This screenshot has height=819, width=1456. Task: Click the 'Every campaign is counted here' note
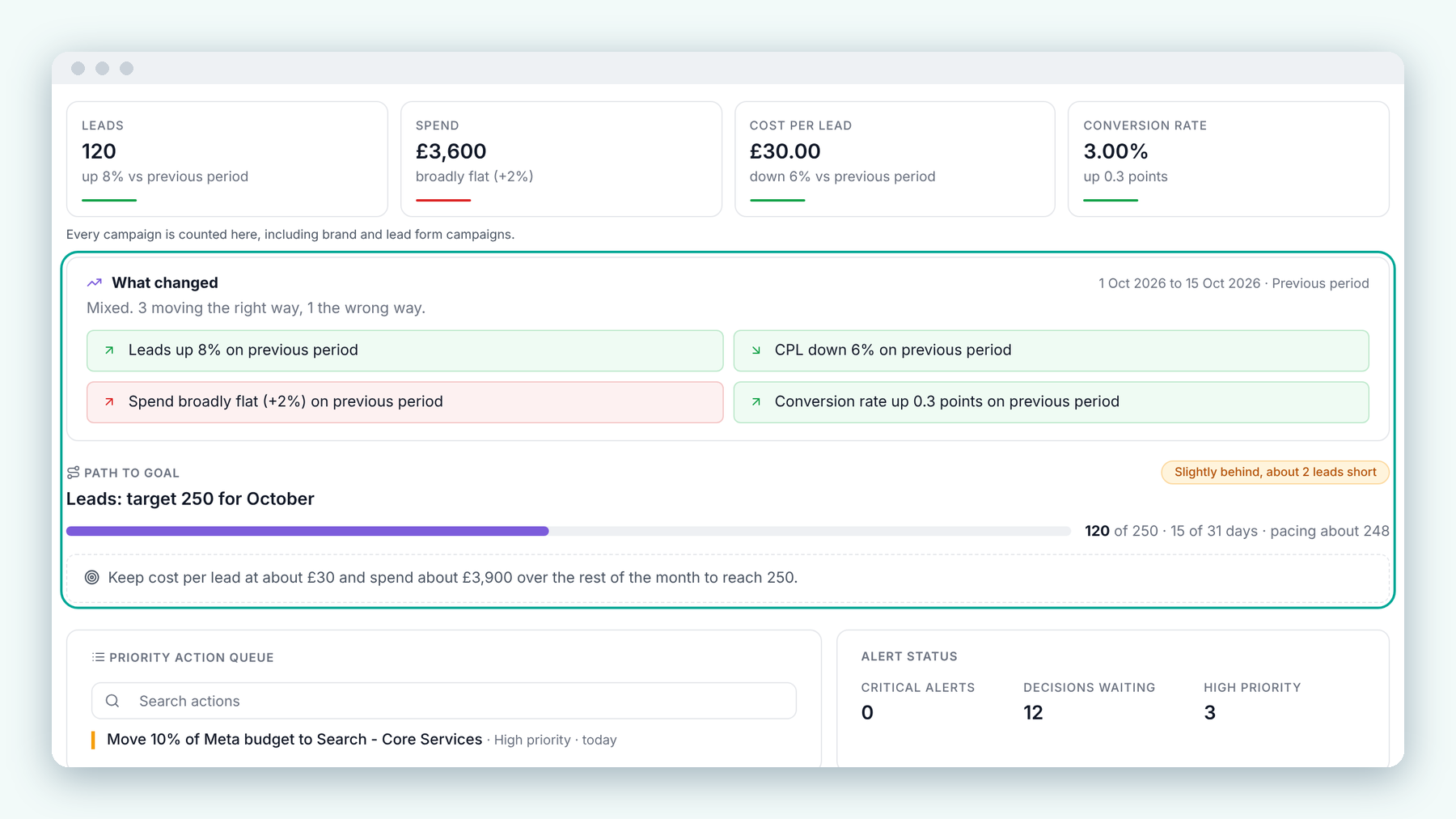point(290,235)
